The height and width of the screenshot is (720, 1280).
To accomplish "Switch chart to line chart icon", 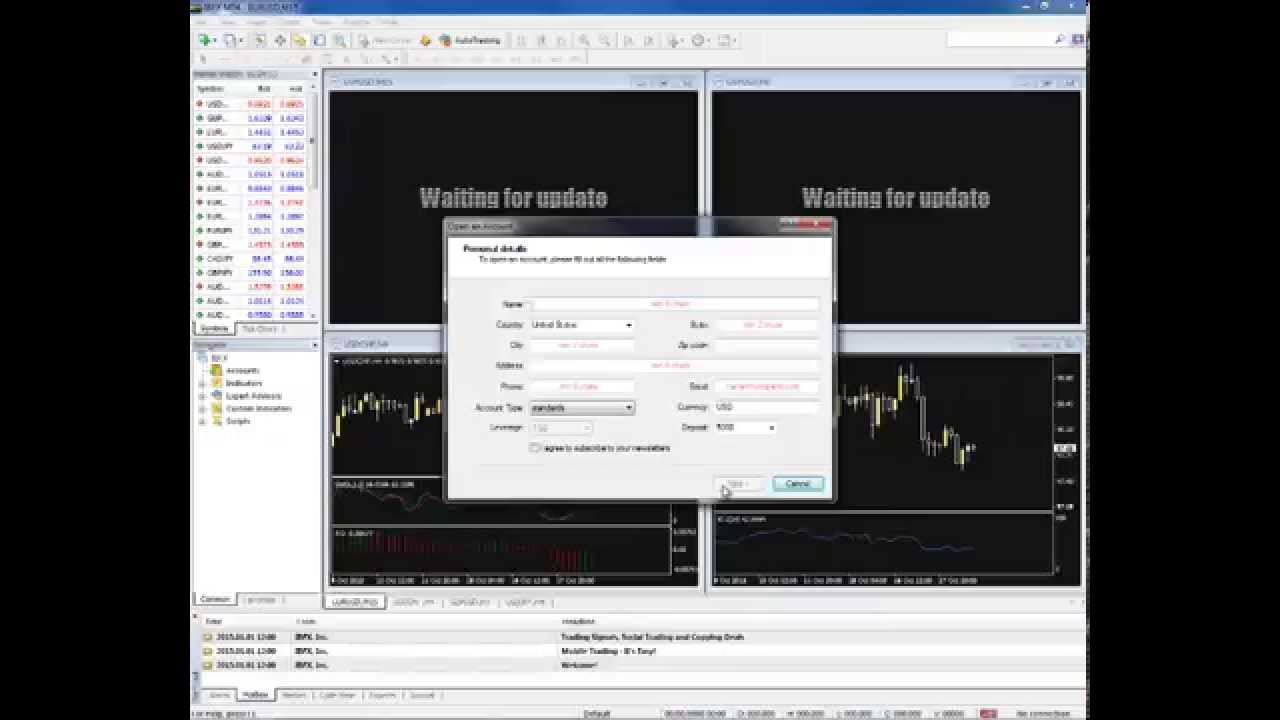I will [x=562, y=40].
